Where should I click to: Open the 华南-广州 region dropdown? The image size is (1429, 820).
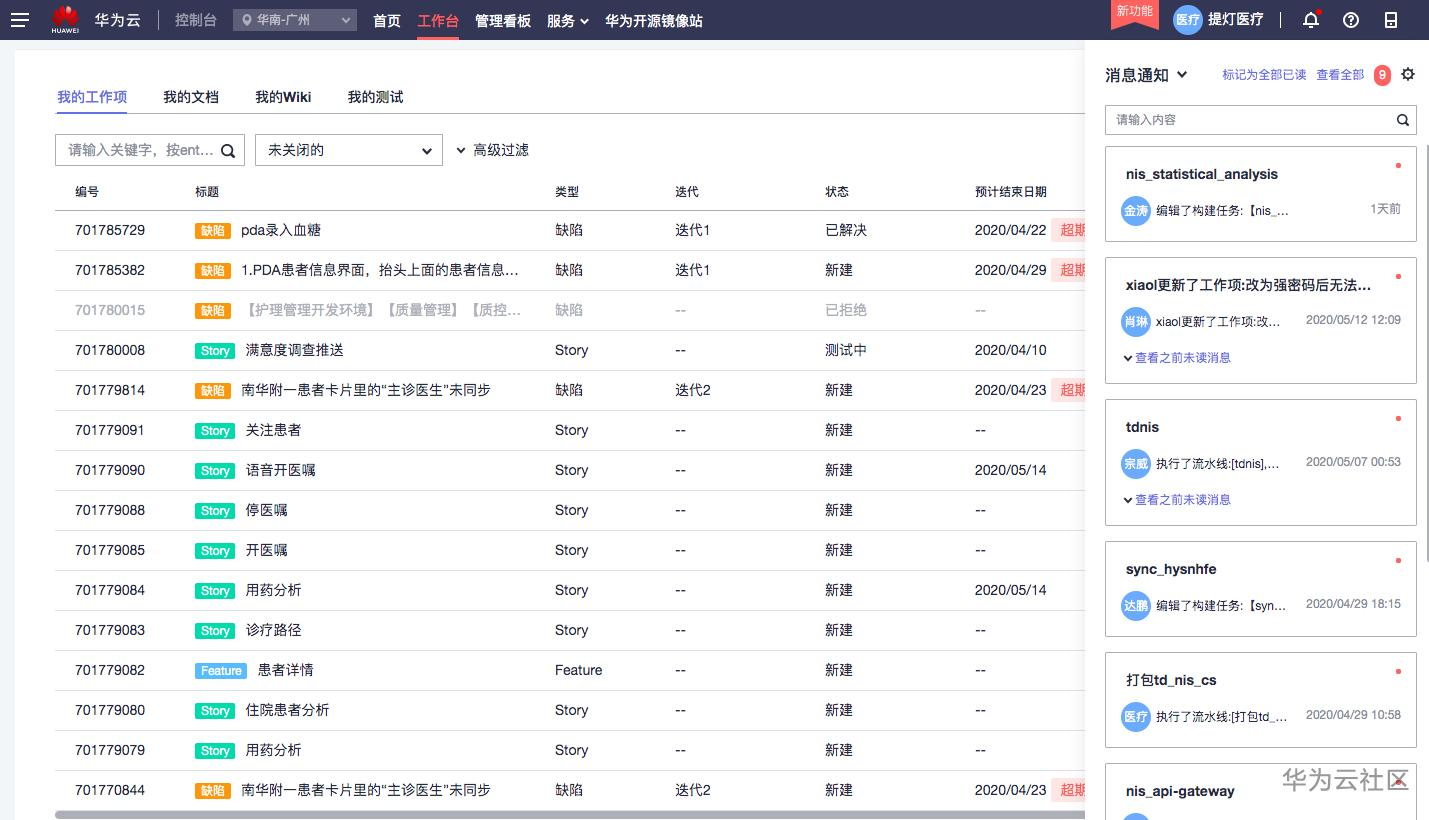[x=295, y=20]
